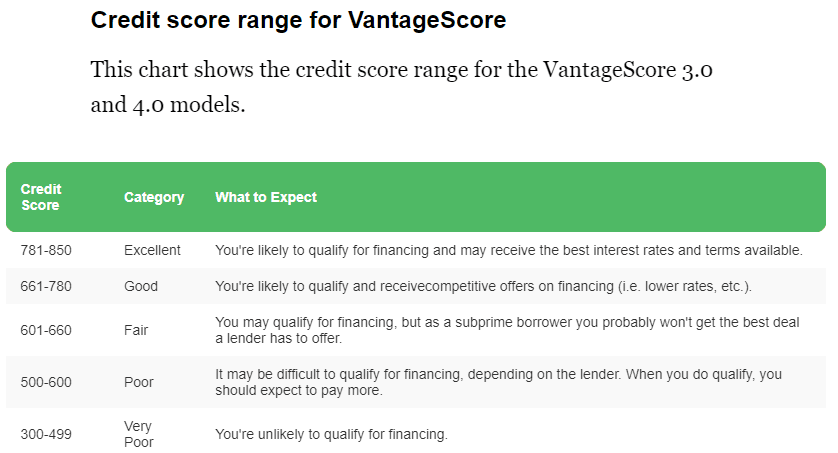The width and height of the screenshot is (838, 453).
Task: Select the 500-600 score cell
Action: 46,382
